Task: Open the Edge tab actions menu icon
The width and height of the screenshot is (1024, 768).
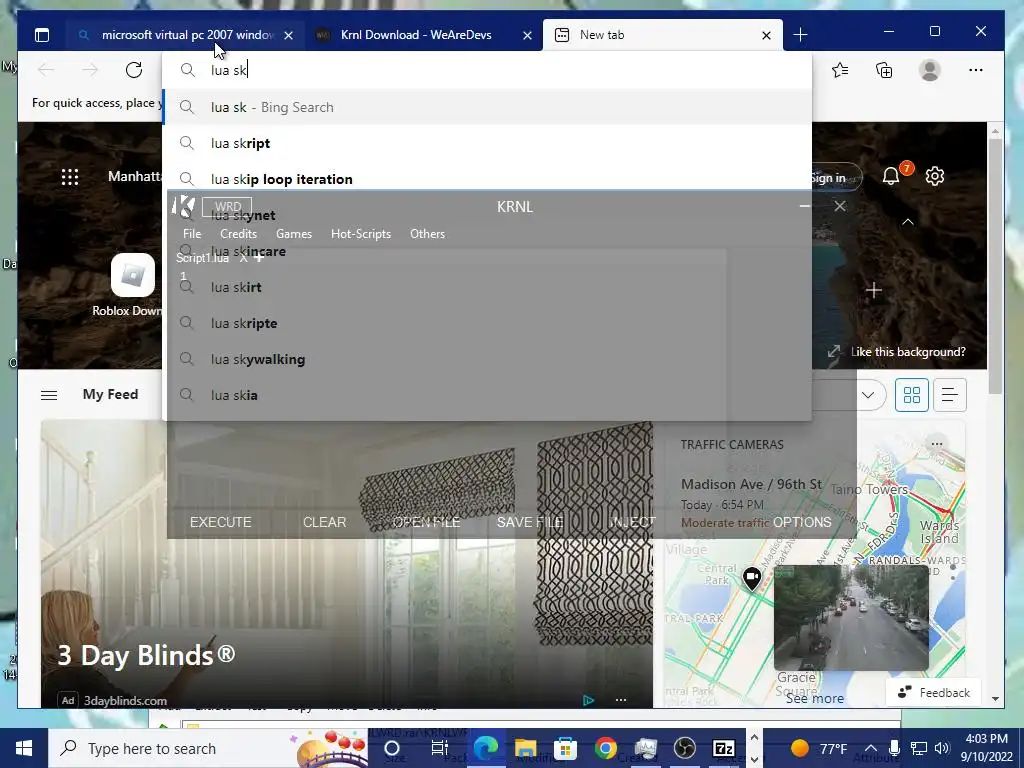Action: point(42,35)
